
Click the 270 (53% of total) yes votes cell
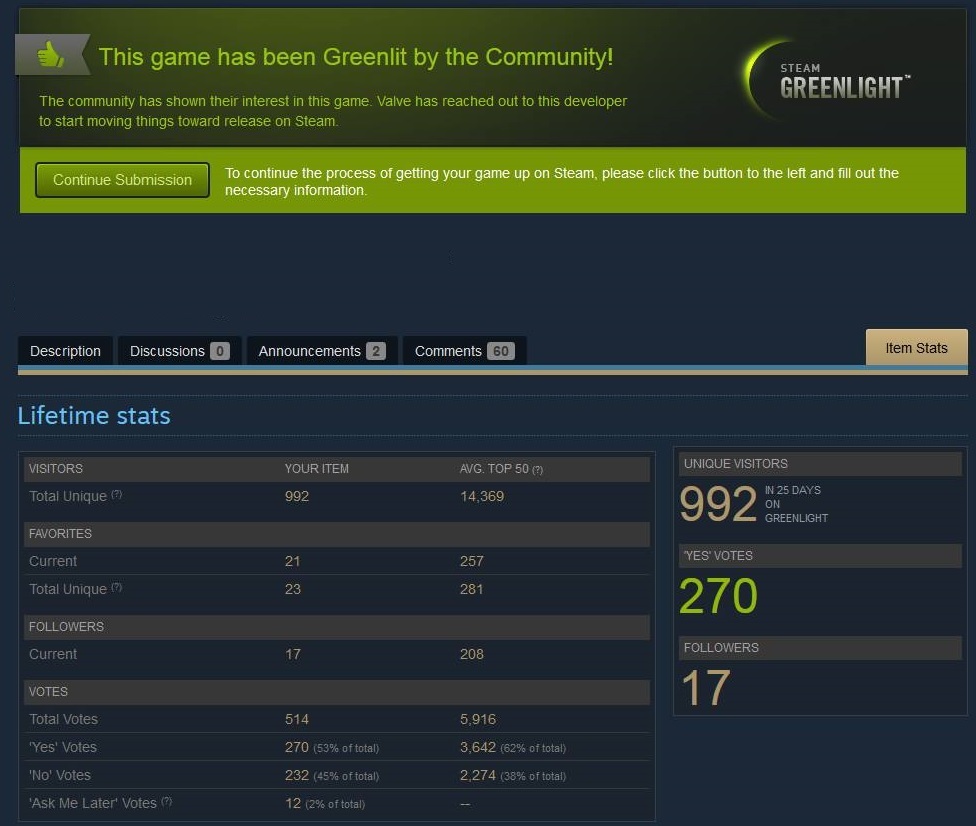(332, 747)
